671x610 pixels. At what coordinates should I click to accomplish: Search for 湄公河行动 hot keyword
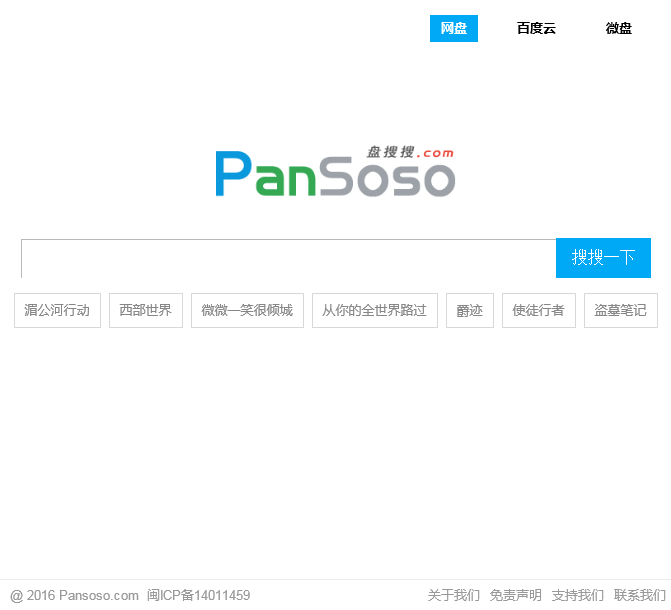[57, 310]
